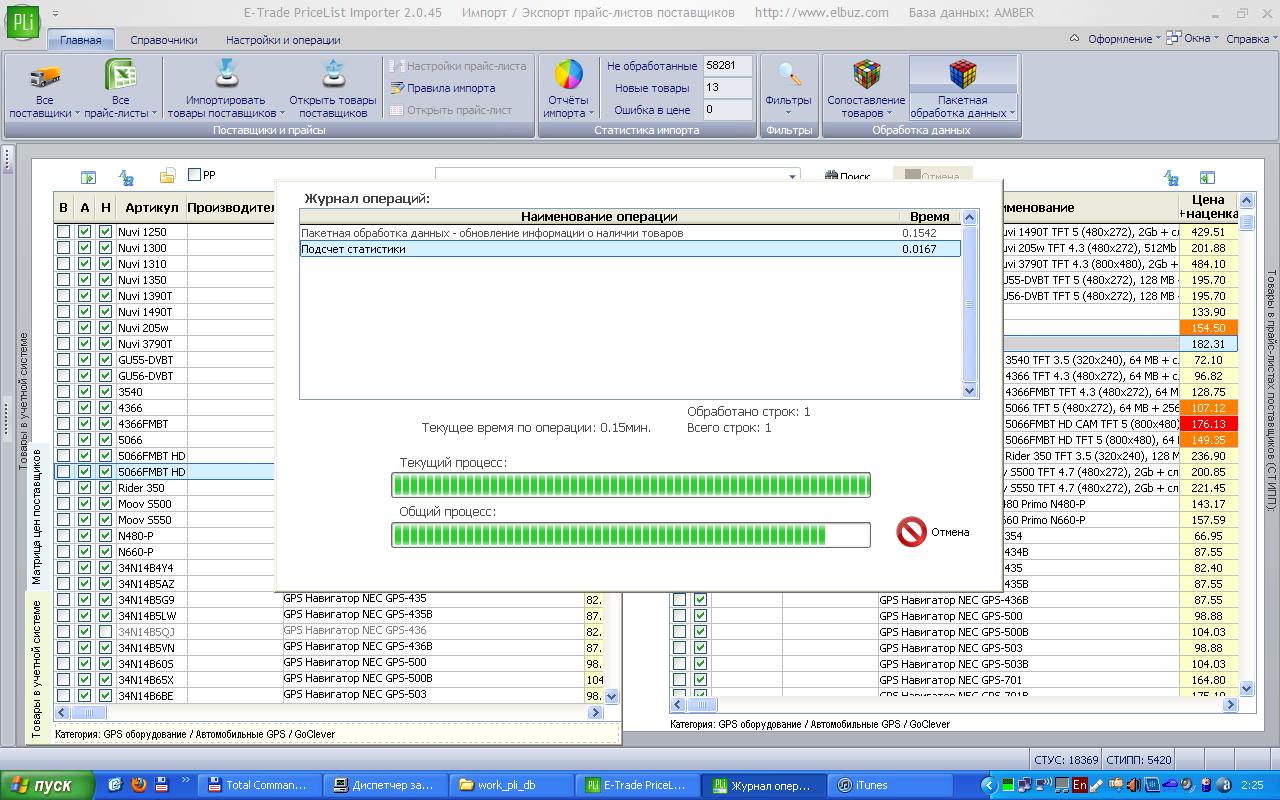Screen dimensions: 1280x800
Task: Select the 'Матрица цен поставщиков' vertical tab
Action: [38, 517]
